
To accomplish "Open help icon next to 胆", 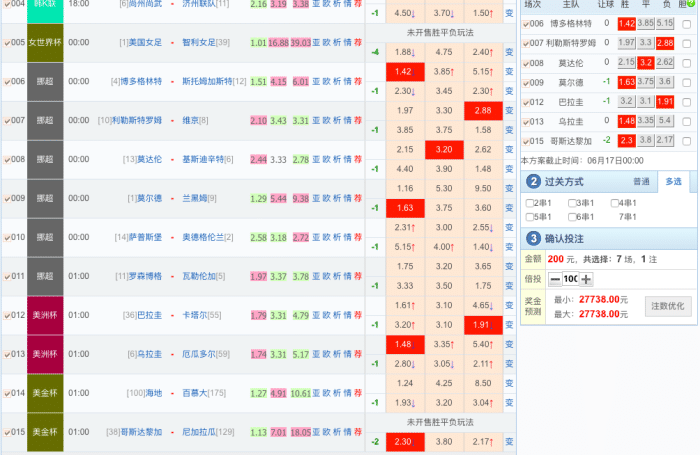I will 692,3.
